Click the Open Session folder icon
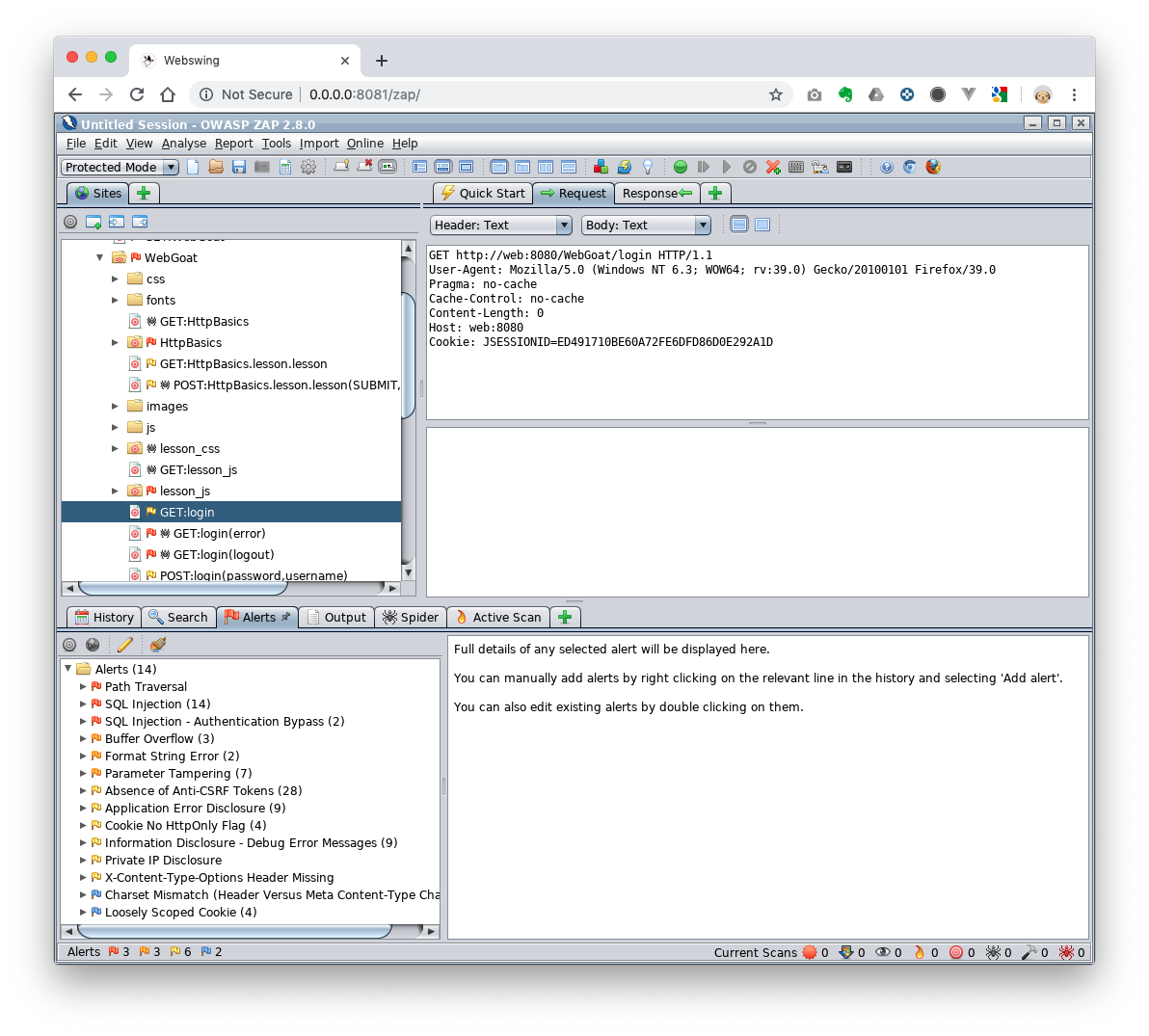1149x1036 pixels. click(x=216, y=167)
